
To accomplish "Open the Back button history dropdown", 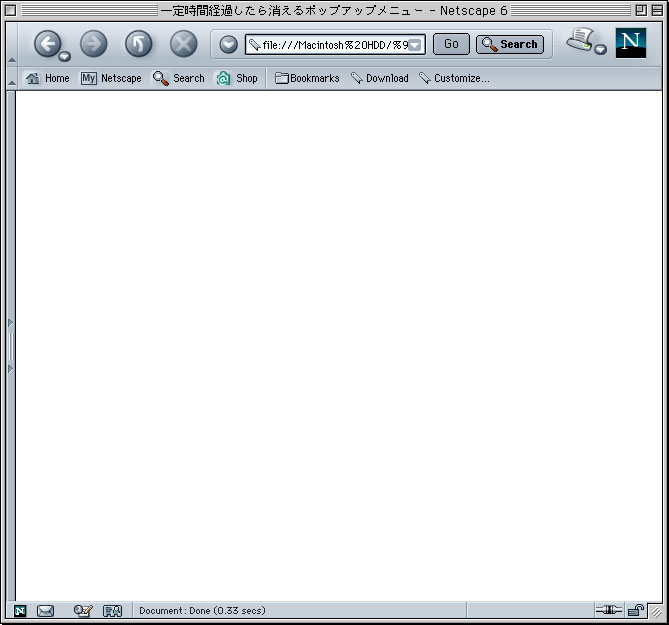I will pyautogui.click(x=64, y=56).
